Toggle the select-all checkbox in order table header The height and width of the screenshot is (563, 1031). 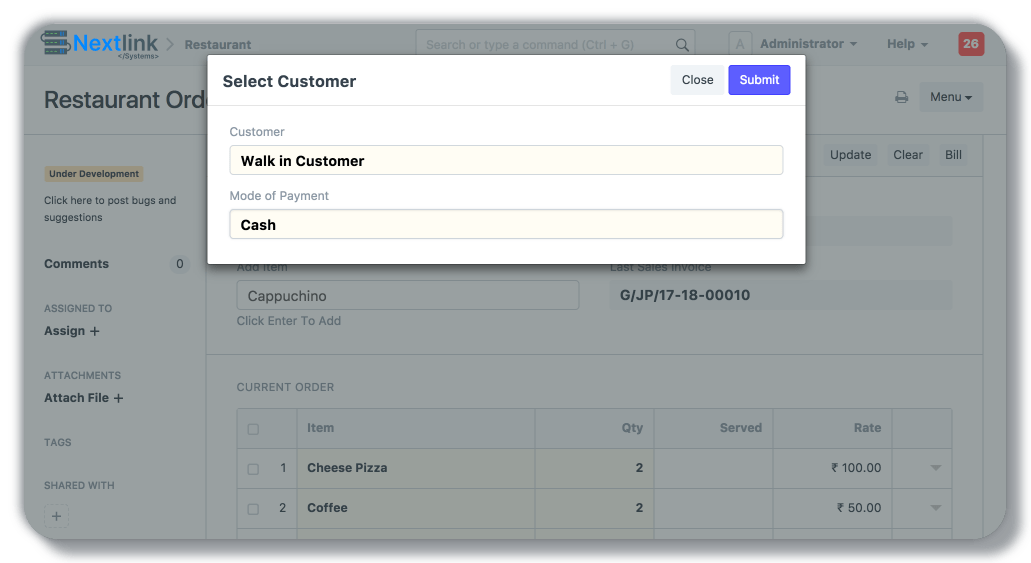click(253, 429)
